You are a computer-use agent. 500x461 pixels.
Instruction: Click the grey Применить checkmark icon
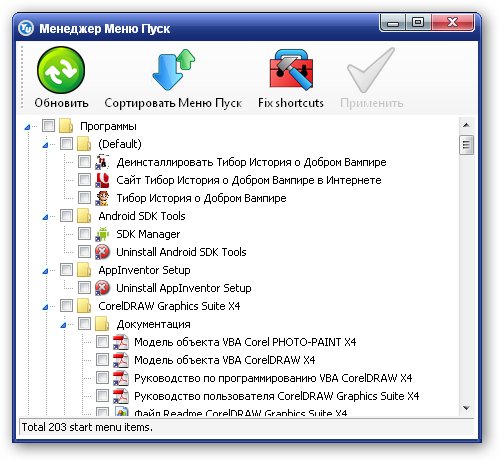[x=371, y=70]
